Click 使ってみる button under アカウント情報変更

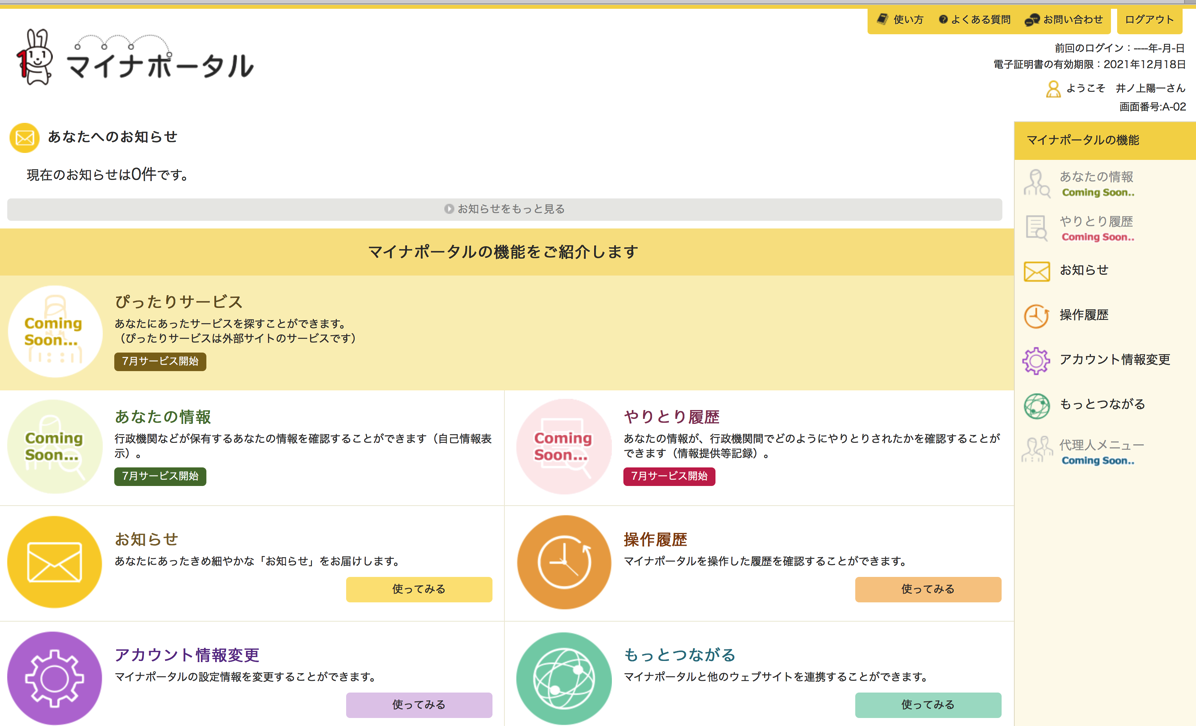(x=419, y=705)
